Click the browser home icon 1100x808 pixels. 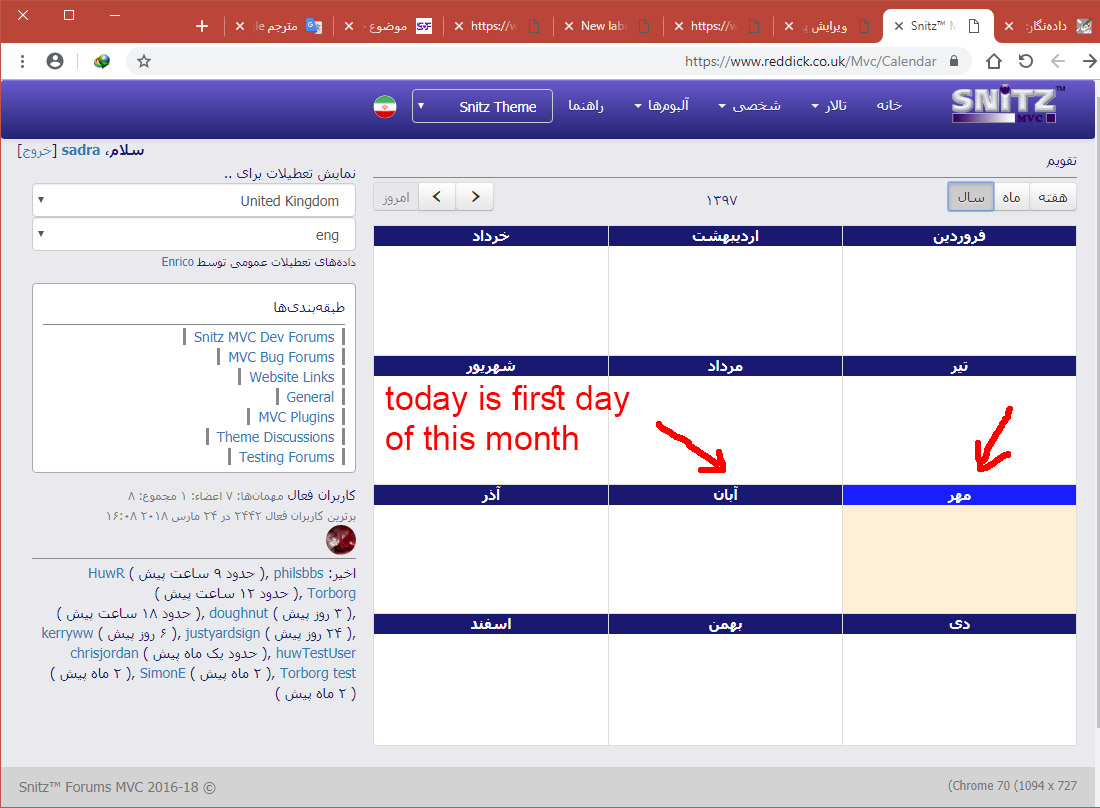point(993,61)
